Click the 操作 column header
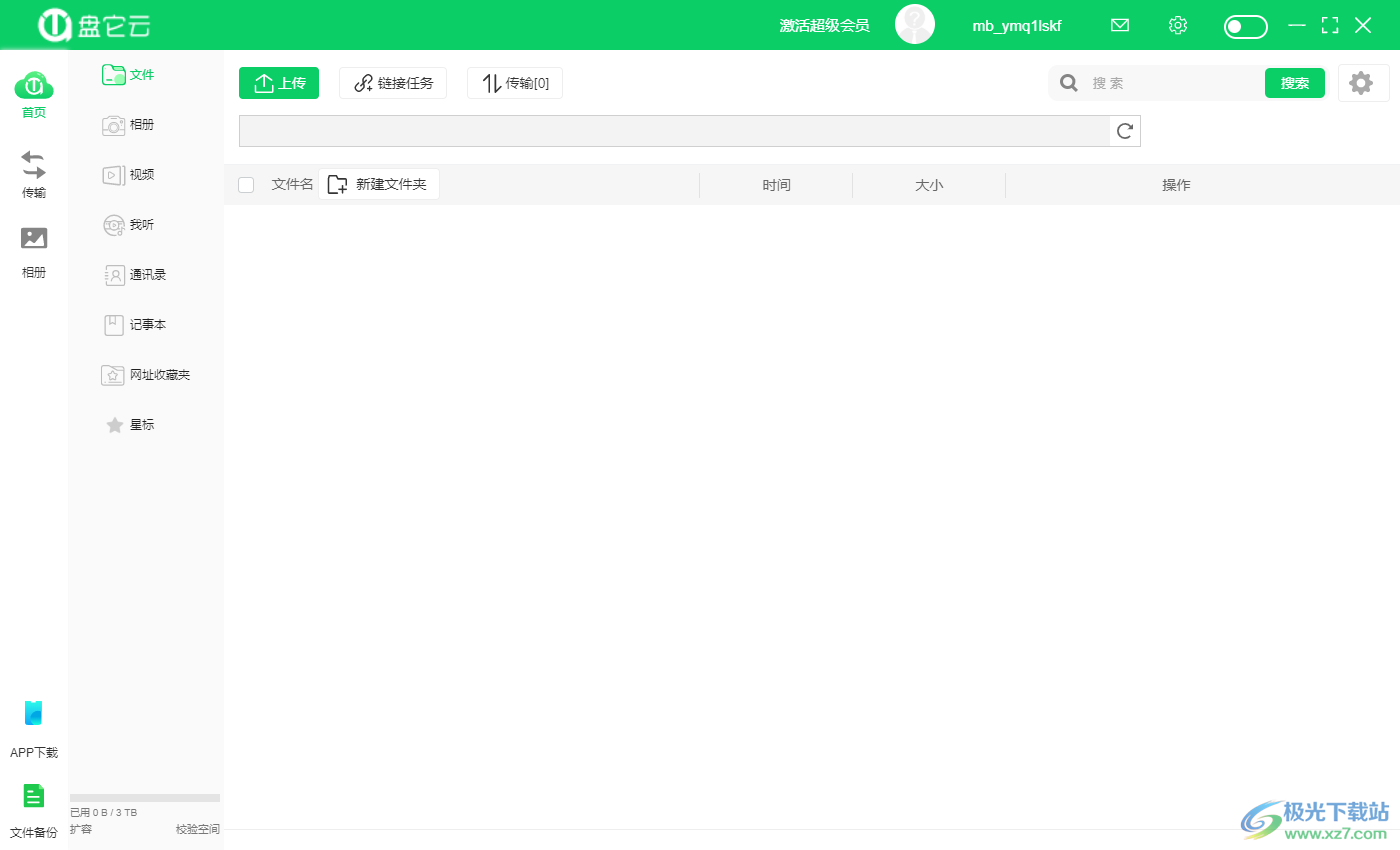This screenshot has width=1400, height=850. (x=1176, y=185)
